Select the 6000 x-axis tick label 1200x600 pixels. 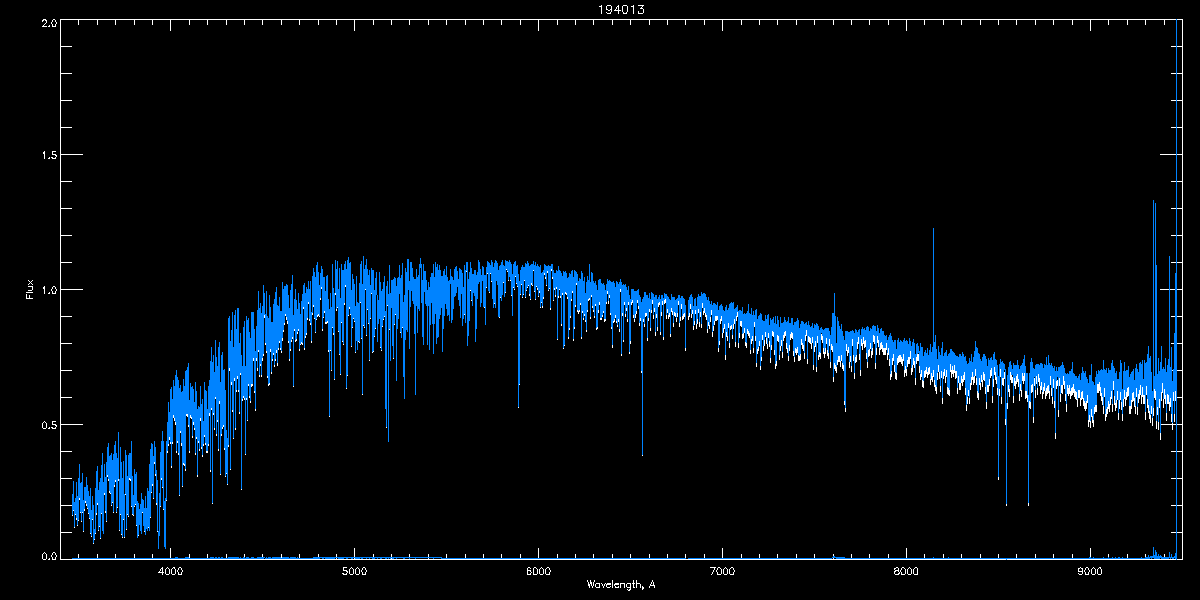click(x=538, y=571)
